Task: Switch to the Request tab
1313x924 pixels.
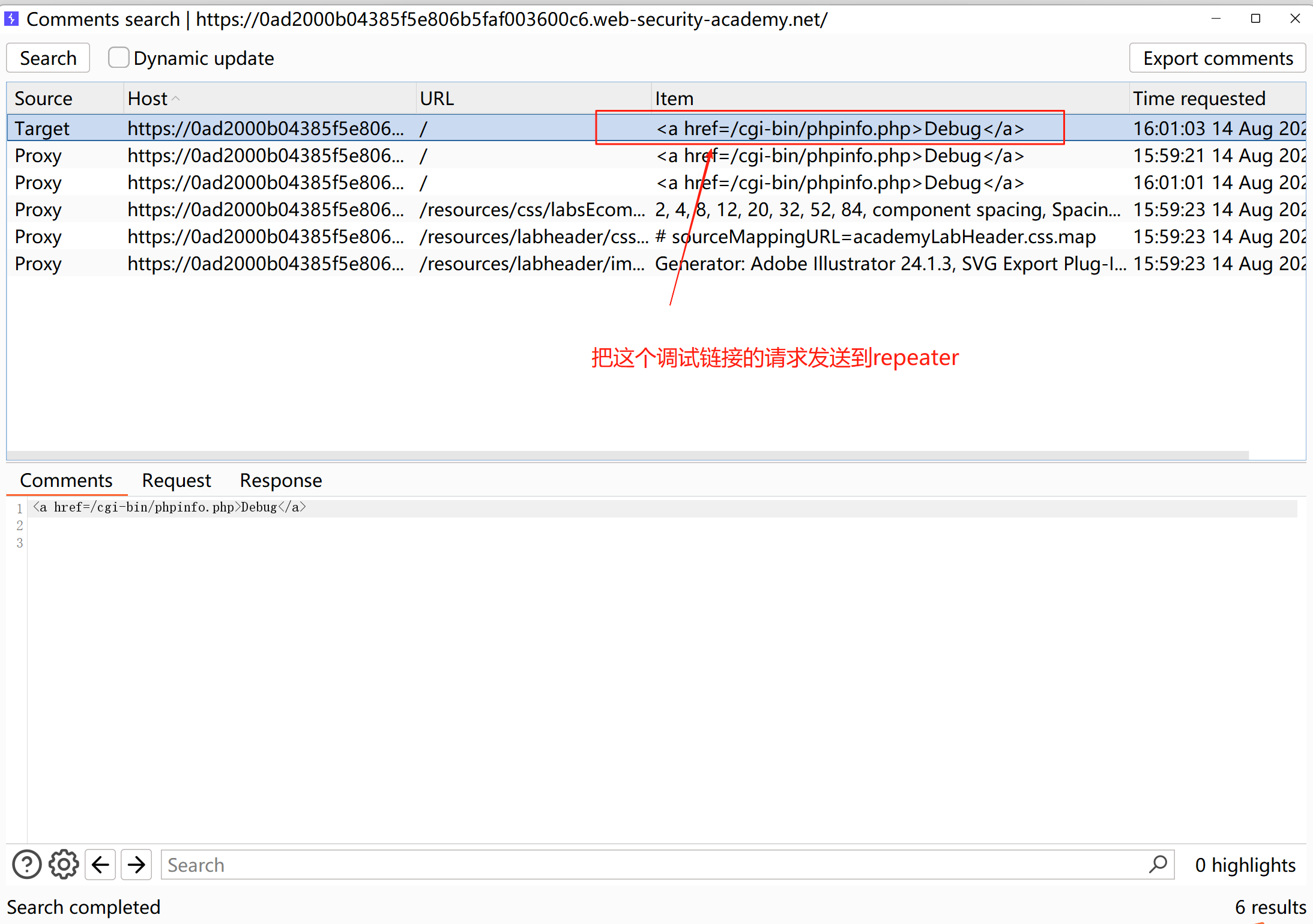Action: (177, 480)
